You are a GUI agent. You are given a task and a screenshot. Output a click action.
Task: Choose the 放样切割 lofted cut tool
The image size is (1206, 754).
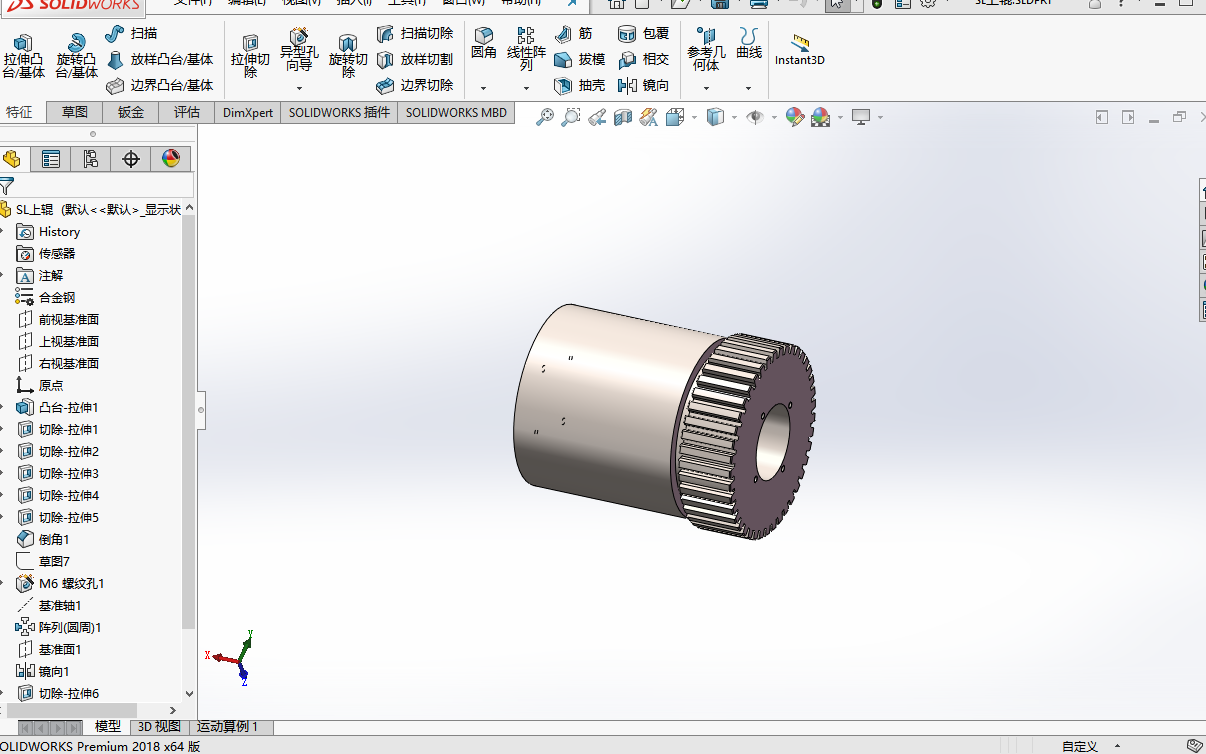(415, 59)
